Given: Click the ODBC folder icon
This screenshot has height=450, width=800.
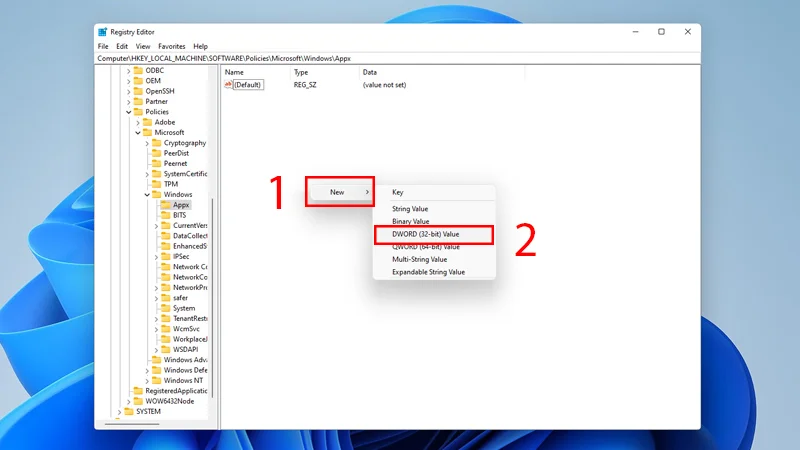Looking at the screenshot, I should click(138, 70).
